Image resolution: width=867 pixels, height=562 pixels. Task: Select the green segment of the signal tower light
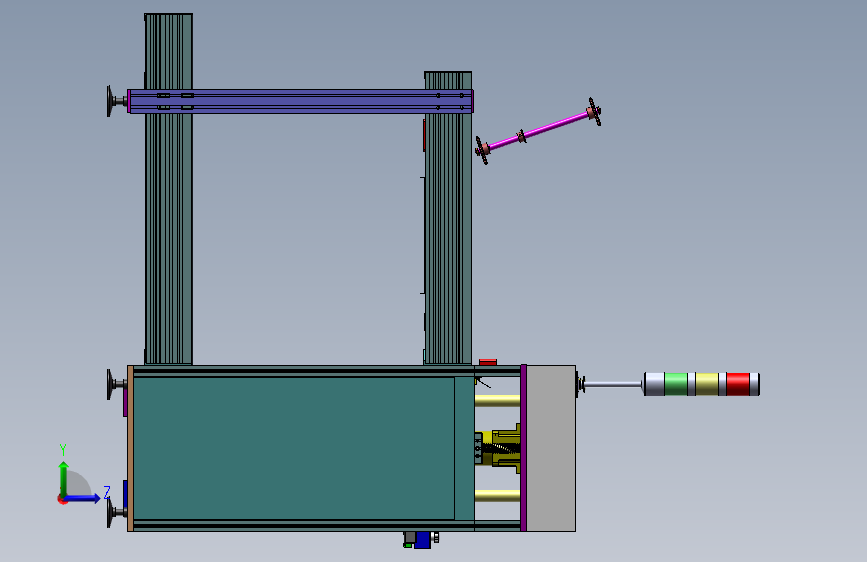(676, 384)
